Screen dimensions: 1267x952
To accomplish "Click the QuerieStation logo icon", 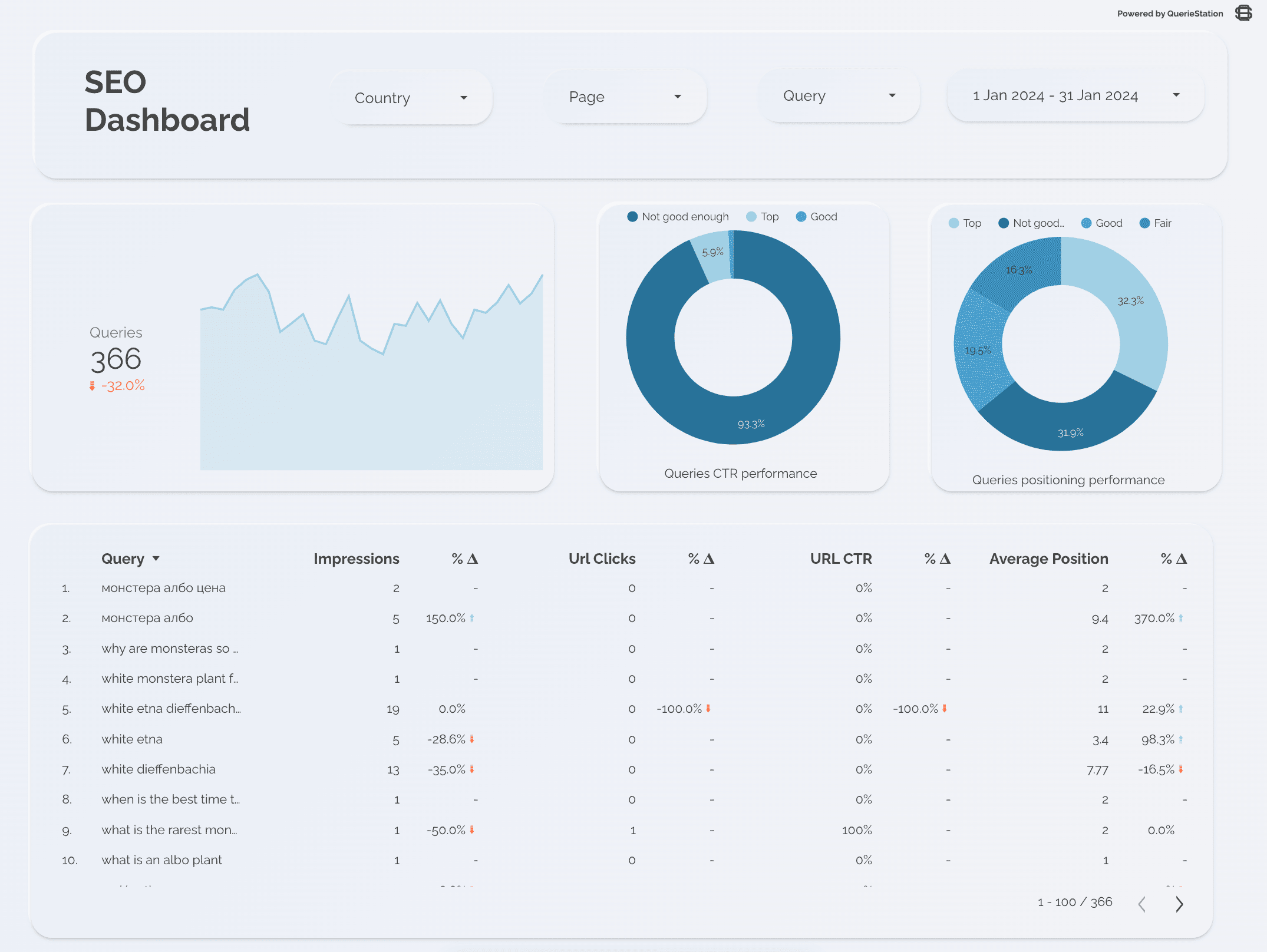I will [x=1243, y=13].
